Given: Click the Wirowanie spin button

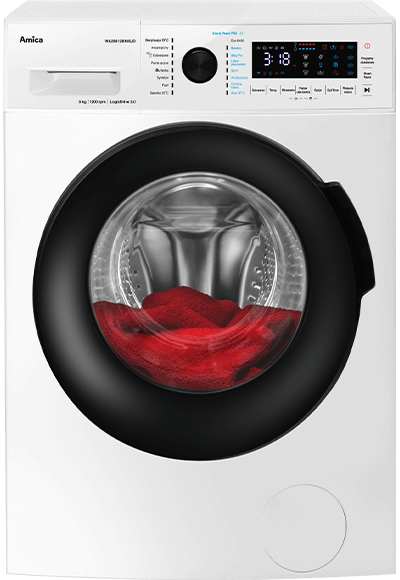Looking at the screenshot, I should [288, 90].
